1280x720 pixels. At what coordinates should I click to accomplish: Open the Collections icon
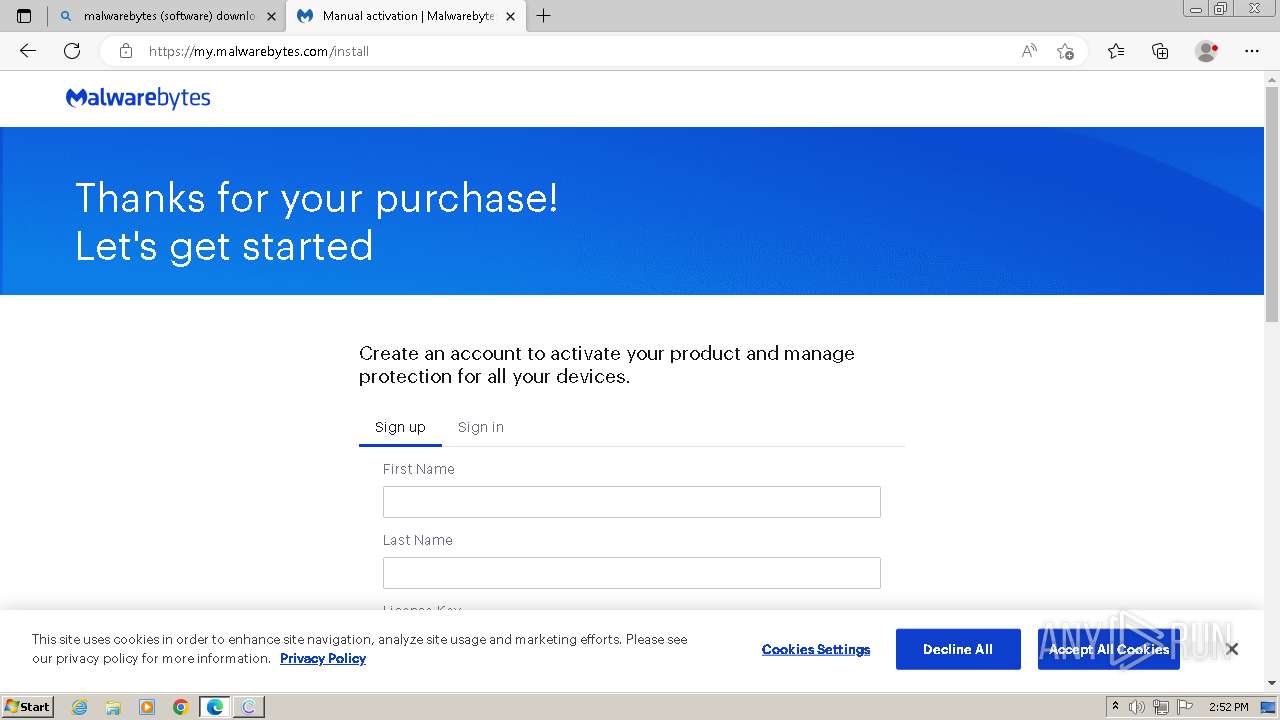tap(1160, 51)
